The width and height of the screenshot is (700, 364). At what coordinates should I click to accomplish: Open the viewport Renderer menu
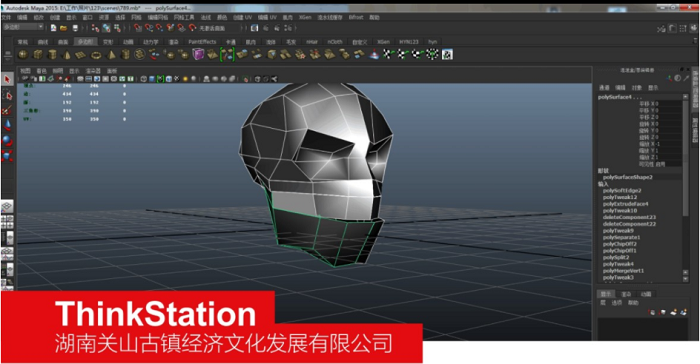click(93, 71)
